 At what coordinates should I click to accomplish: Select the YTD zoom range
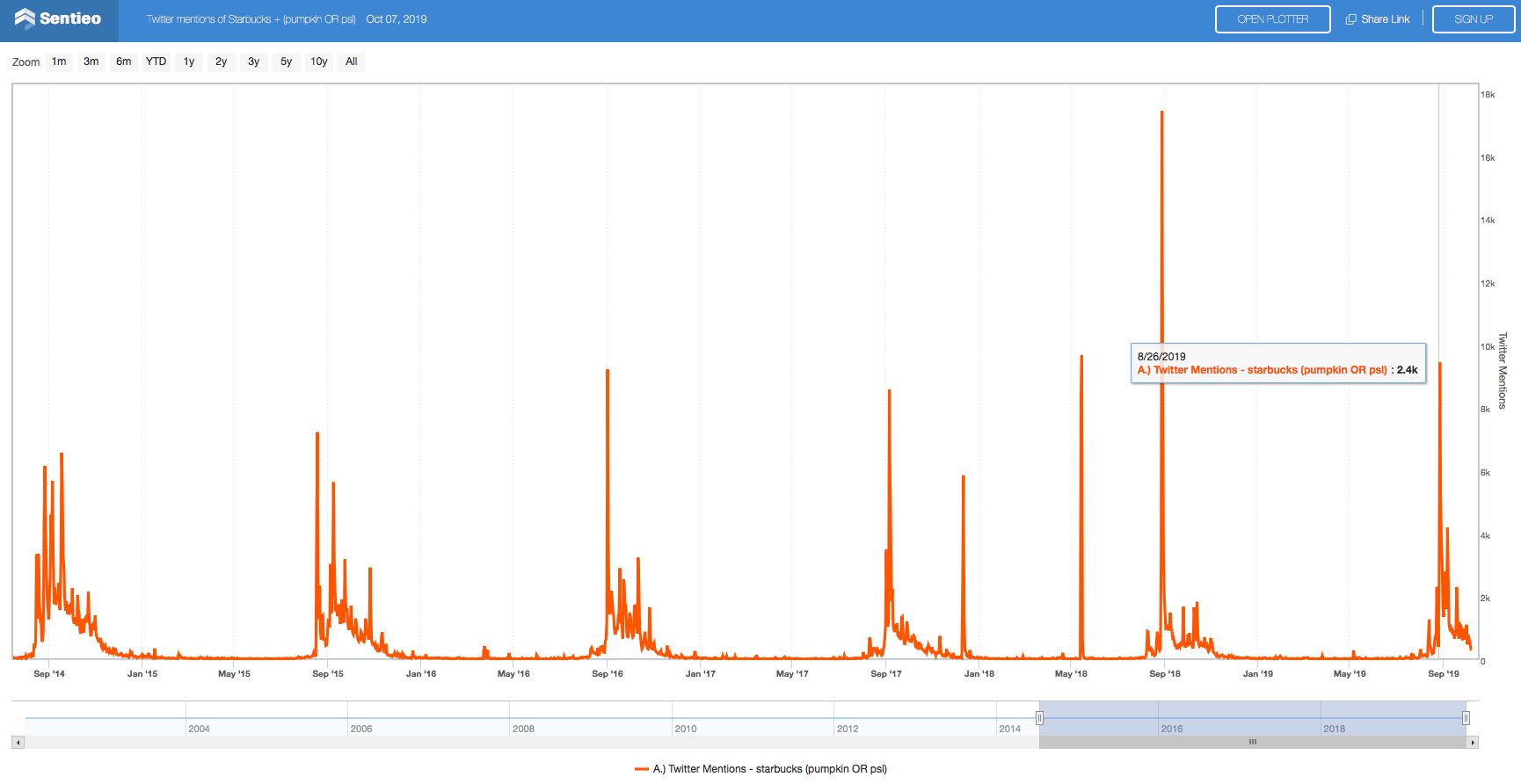156,62
